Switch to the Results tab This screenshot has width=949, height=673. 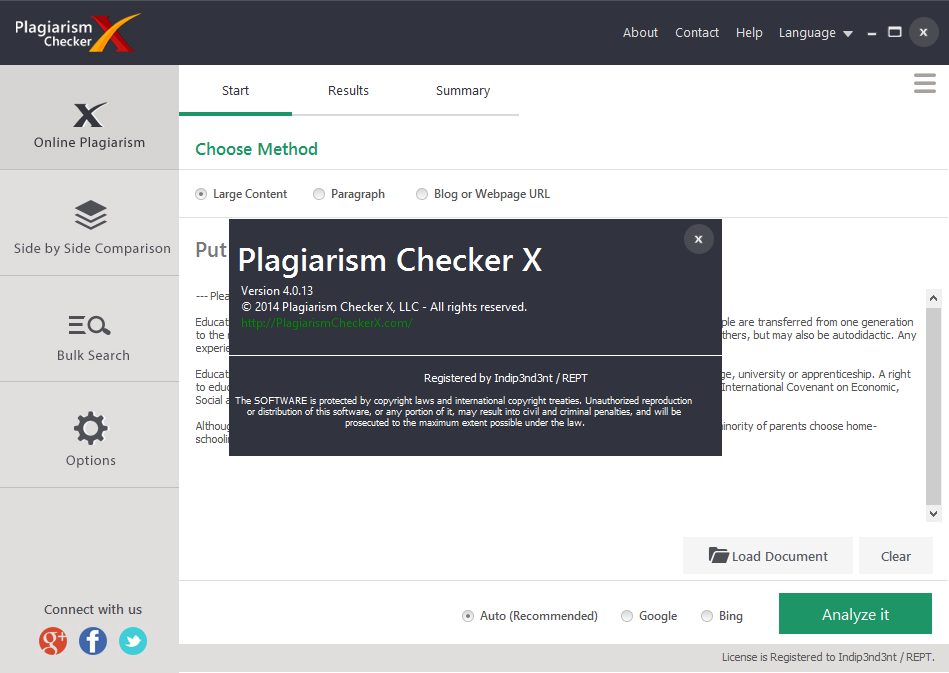pyautogui.click(x=348, y=91)
